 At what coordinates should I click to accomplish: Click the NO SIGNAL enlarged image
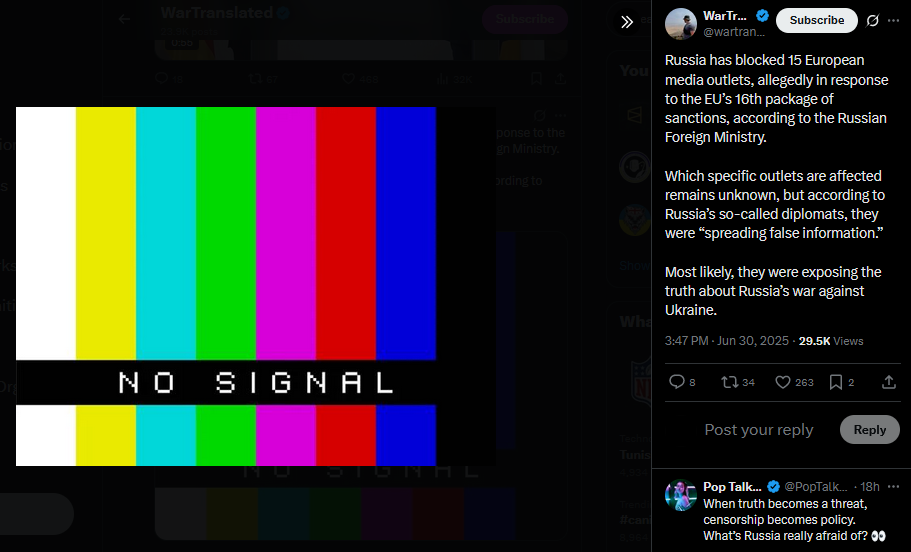pyautogui.click(x=226, y=286)
